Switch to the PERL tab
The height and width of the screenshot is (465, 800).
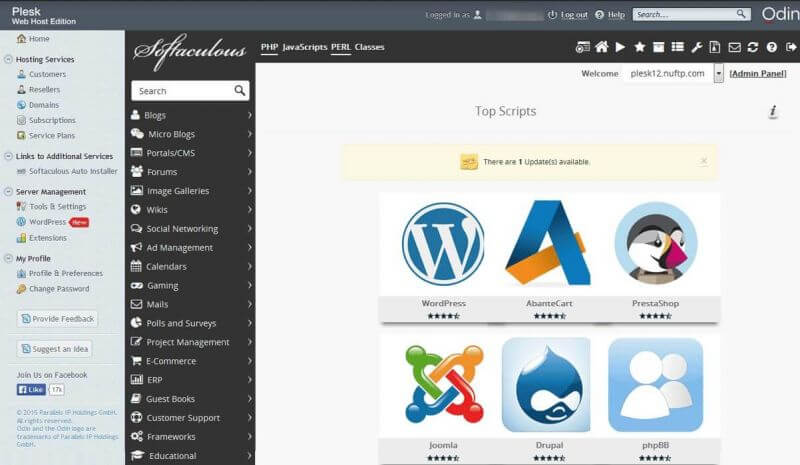(340, 47)
